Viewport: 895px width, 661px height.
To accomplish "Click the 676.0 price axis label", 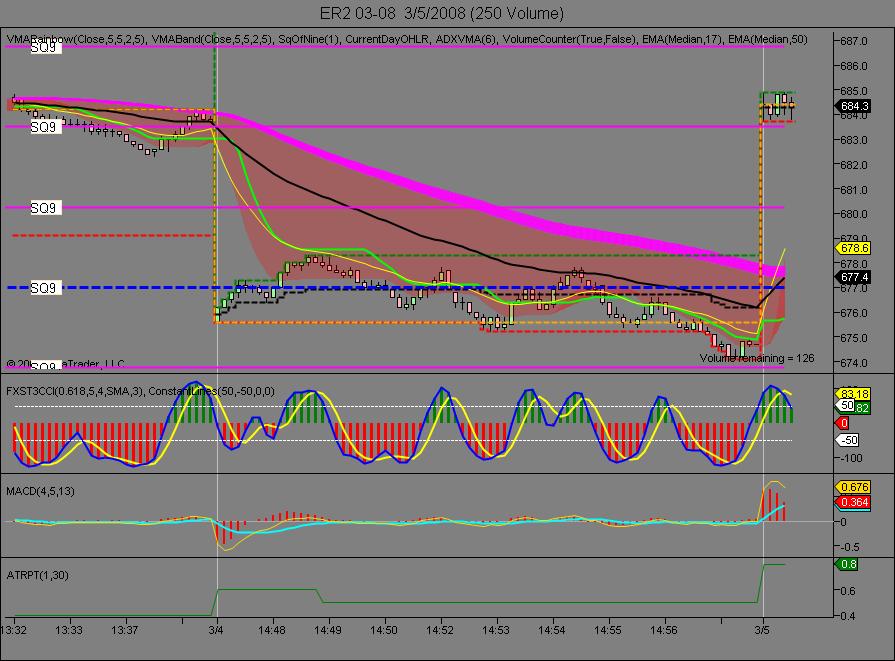I will (854, 313).
